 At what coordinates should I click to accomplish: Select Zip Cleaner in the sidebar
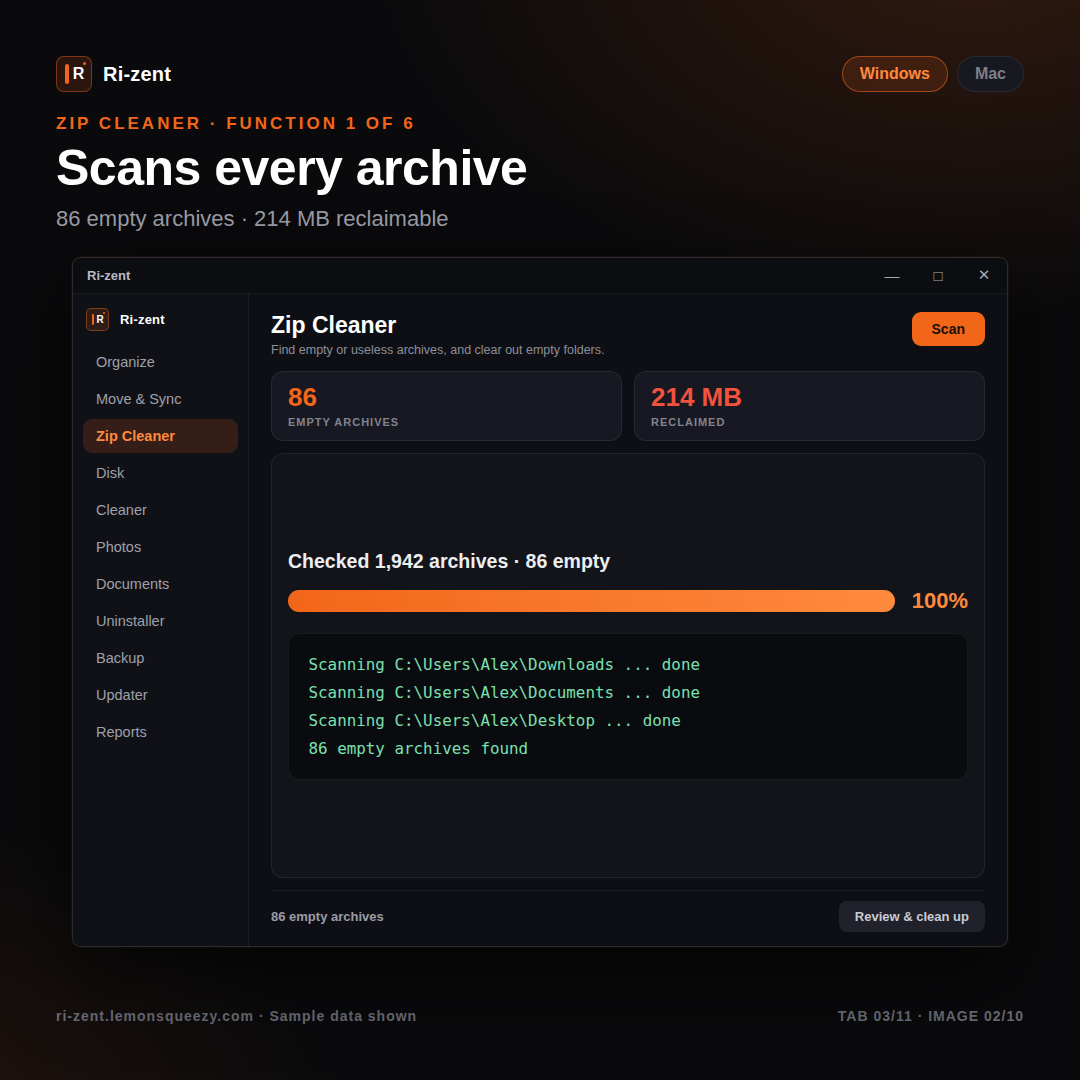pos(160,436)
